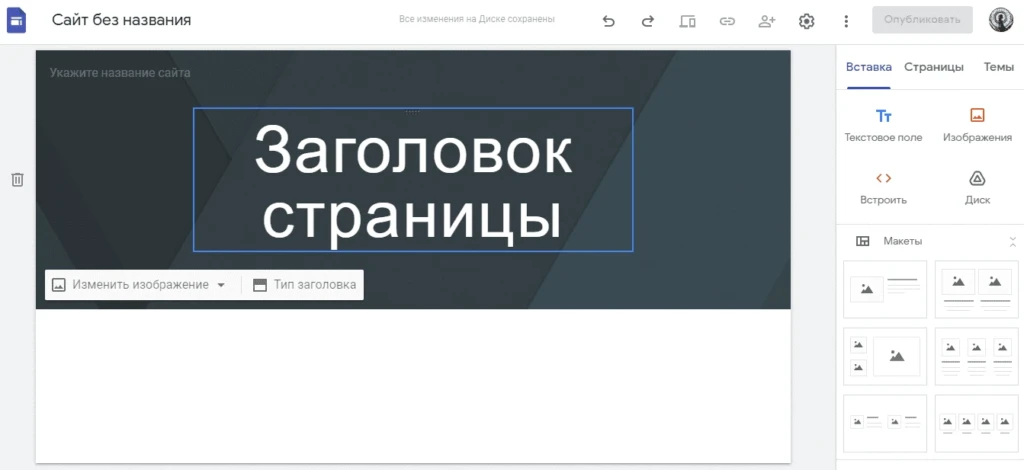Insert from Диск Google Drive
Image resolution: width=1024 pixels, height=470 pixels.
(x=978, y=188)
